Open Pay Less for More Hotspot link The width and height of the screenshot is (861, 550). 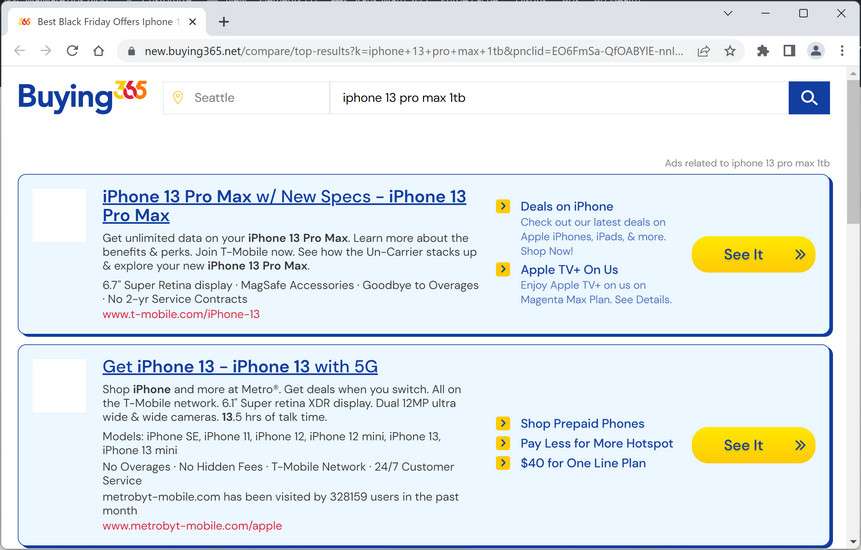click(597, 443)
